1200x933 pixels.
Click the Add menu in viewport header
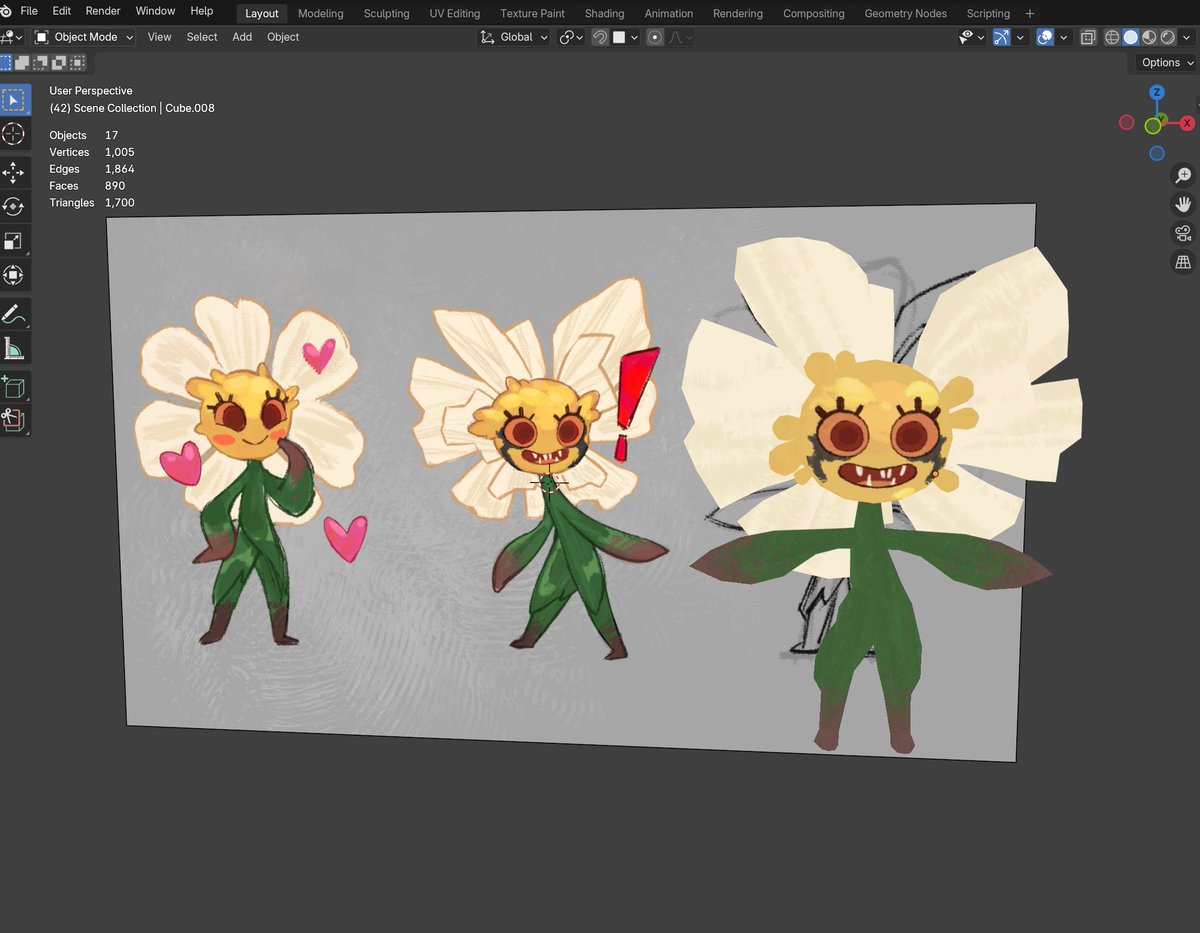click(x=242, y=37)
